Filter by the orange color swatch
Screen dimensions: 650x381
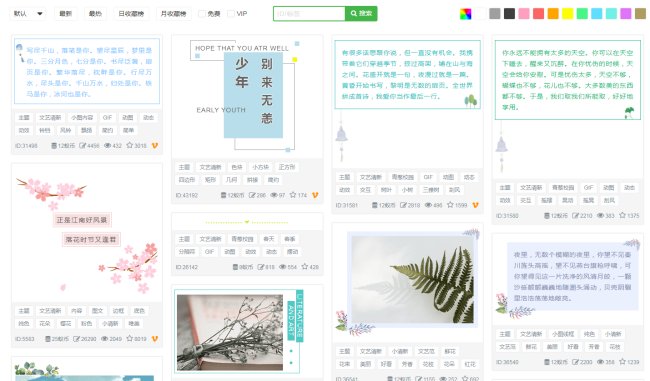(x=553, y=14)
